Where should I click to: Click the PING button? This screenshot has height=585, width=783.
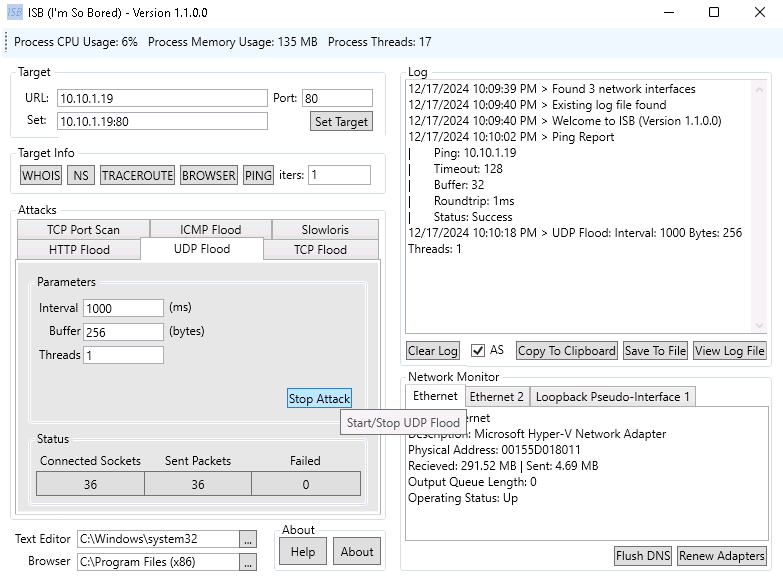point(258,175)
